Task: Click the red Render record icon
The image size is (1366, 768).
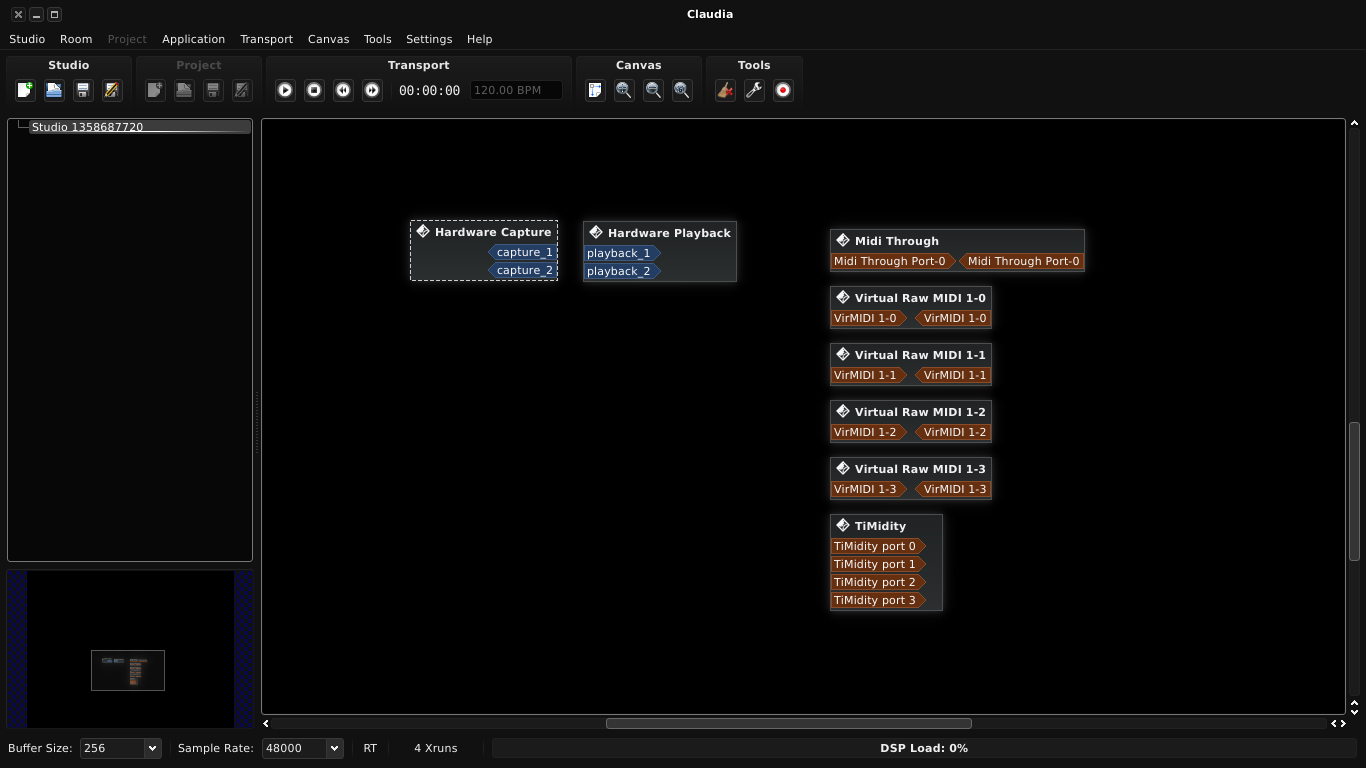Action: pos(783,90)
